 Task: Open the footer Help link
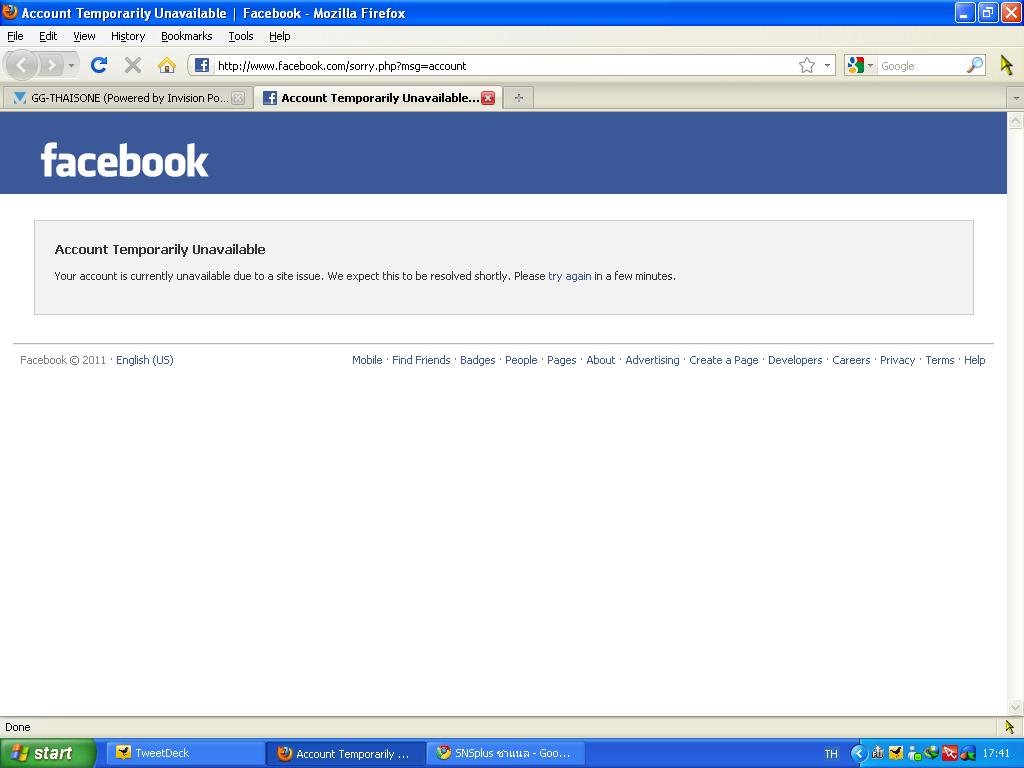(974, 360)
